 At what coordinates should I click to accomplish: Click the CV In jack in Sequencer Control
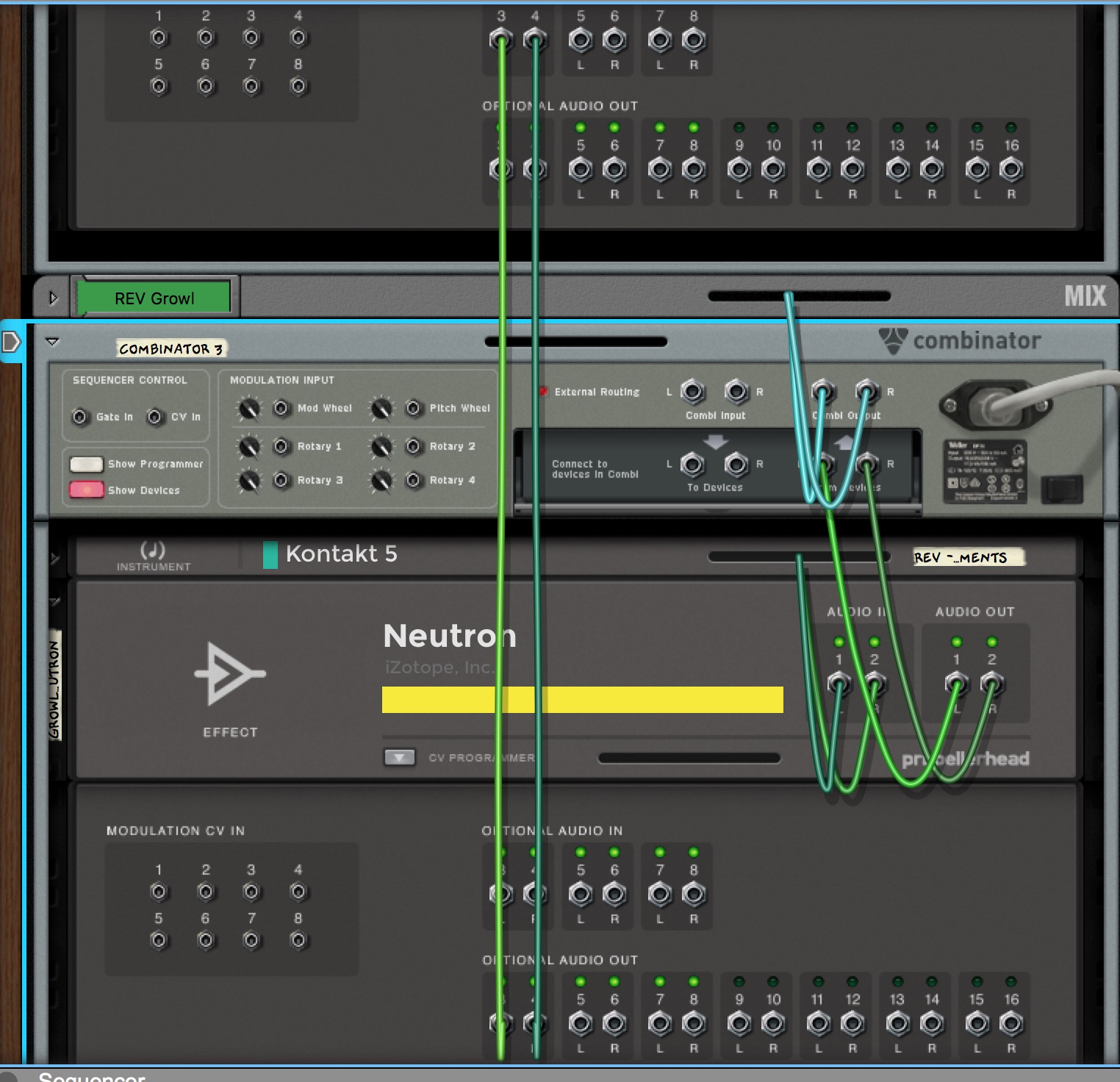coord(155,417)
